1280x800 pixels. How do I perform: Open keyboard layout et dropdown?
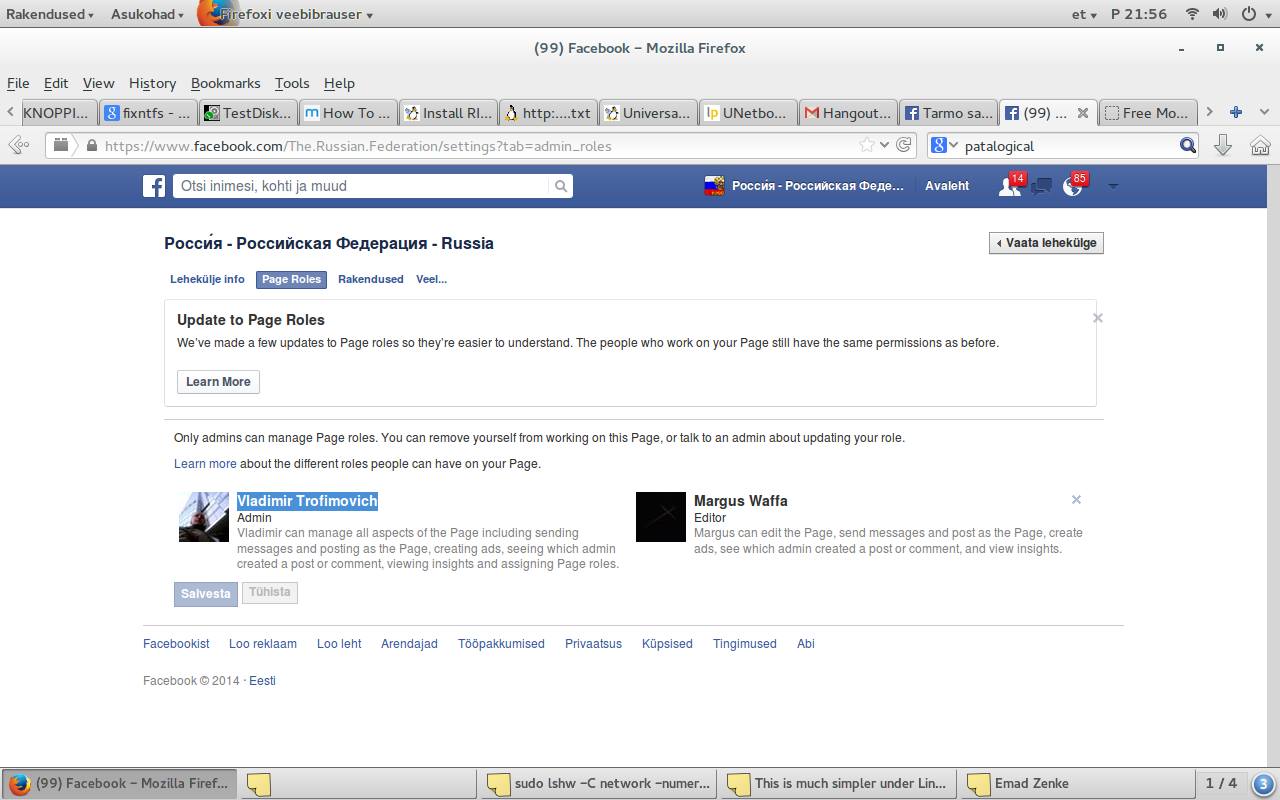click(1084, 14)
